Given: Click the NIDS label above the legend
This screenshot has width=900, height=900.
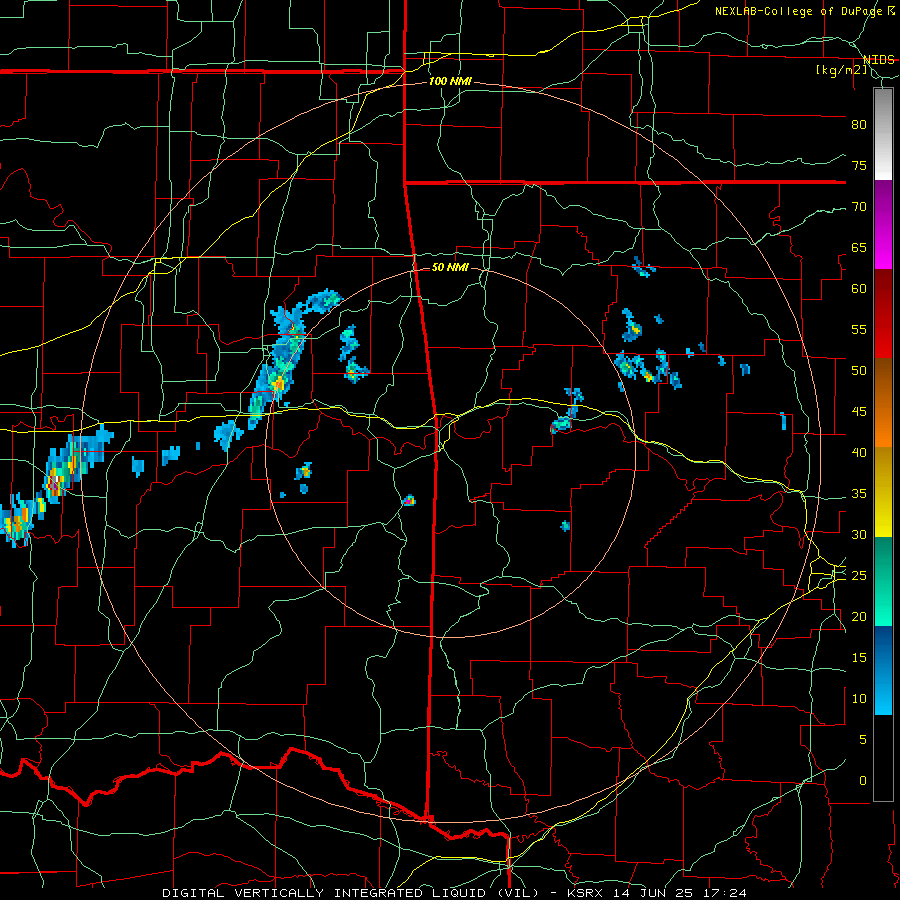Looking at the screenshot, I should click(x=879, y=60).
